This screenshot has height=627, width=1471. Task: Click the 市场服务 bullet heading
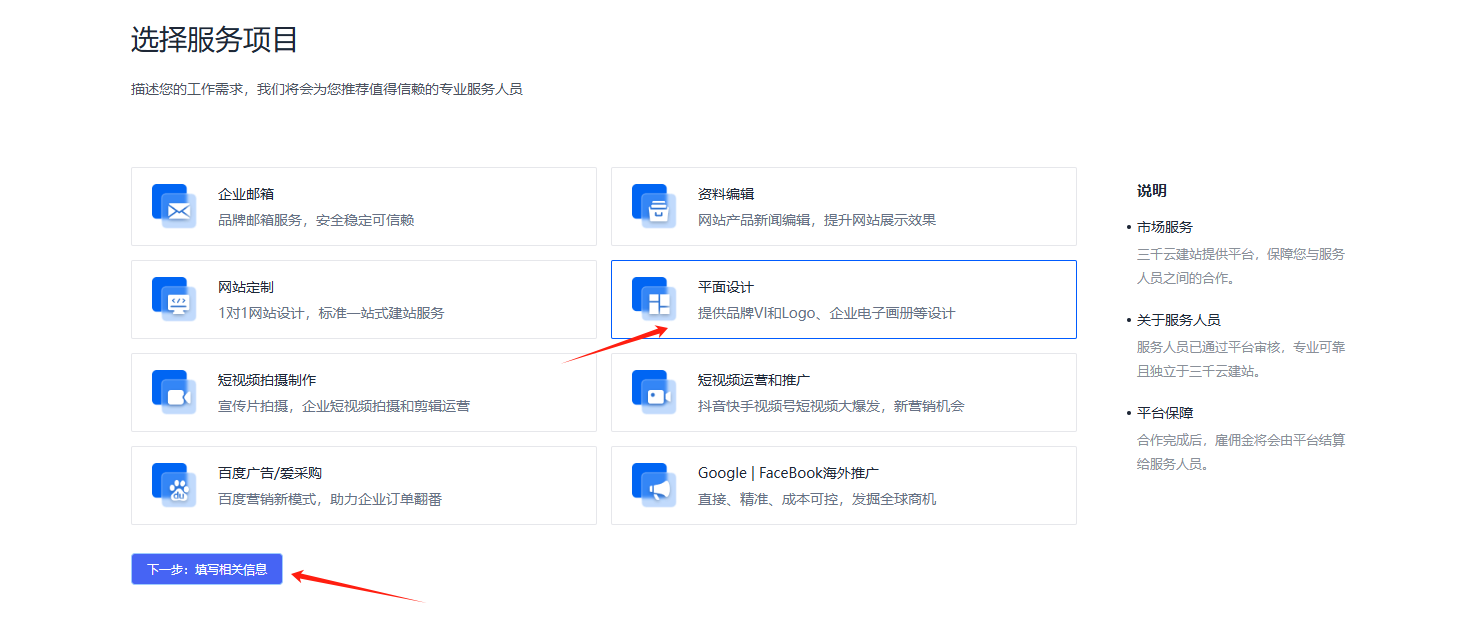(1165, 227)
